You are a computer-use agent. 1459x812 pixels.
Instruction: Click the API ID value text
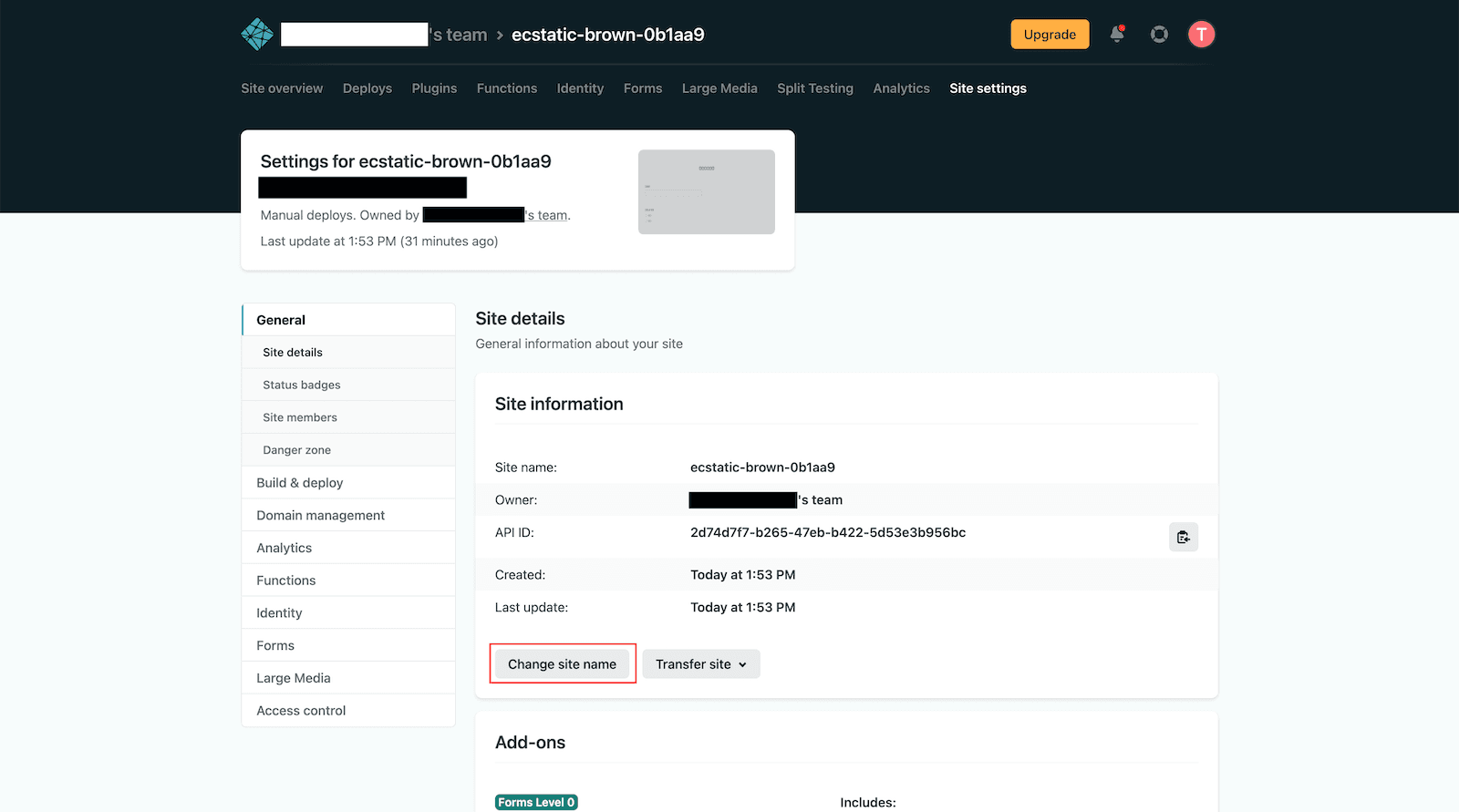[828, 532]
